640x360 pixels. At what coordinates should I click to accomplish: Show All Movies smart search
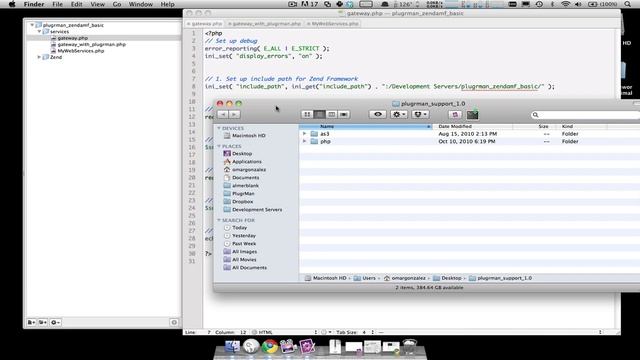240,260
